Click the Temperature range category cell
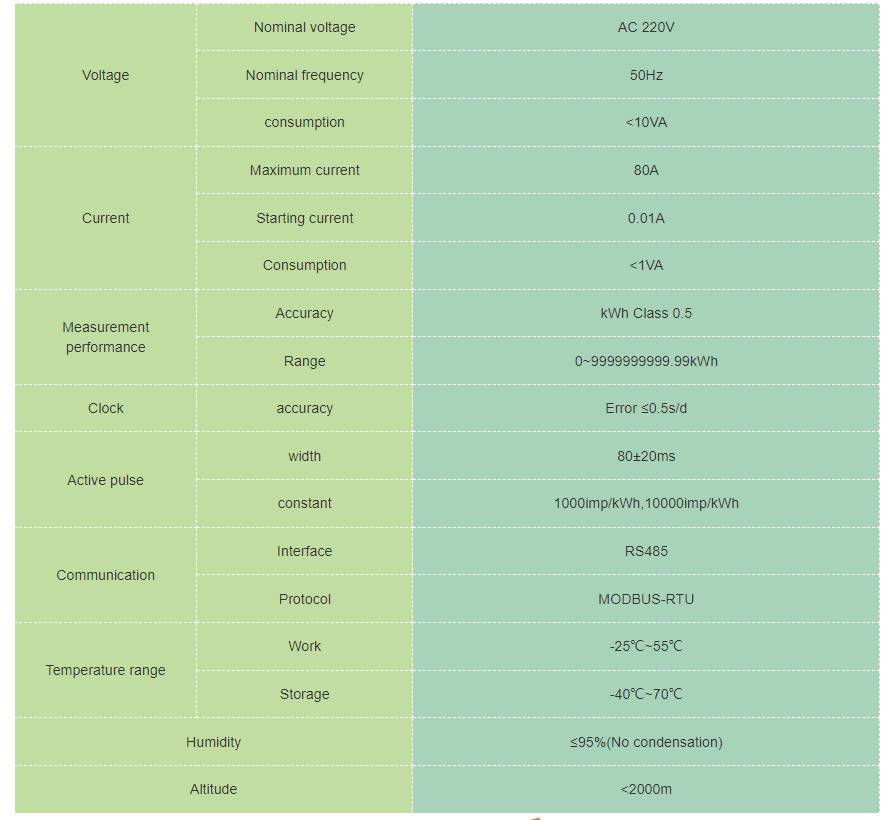The image size is (889, 820). [105, 670]
